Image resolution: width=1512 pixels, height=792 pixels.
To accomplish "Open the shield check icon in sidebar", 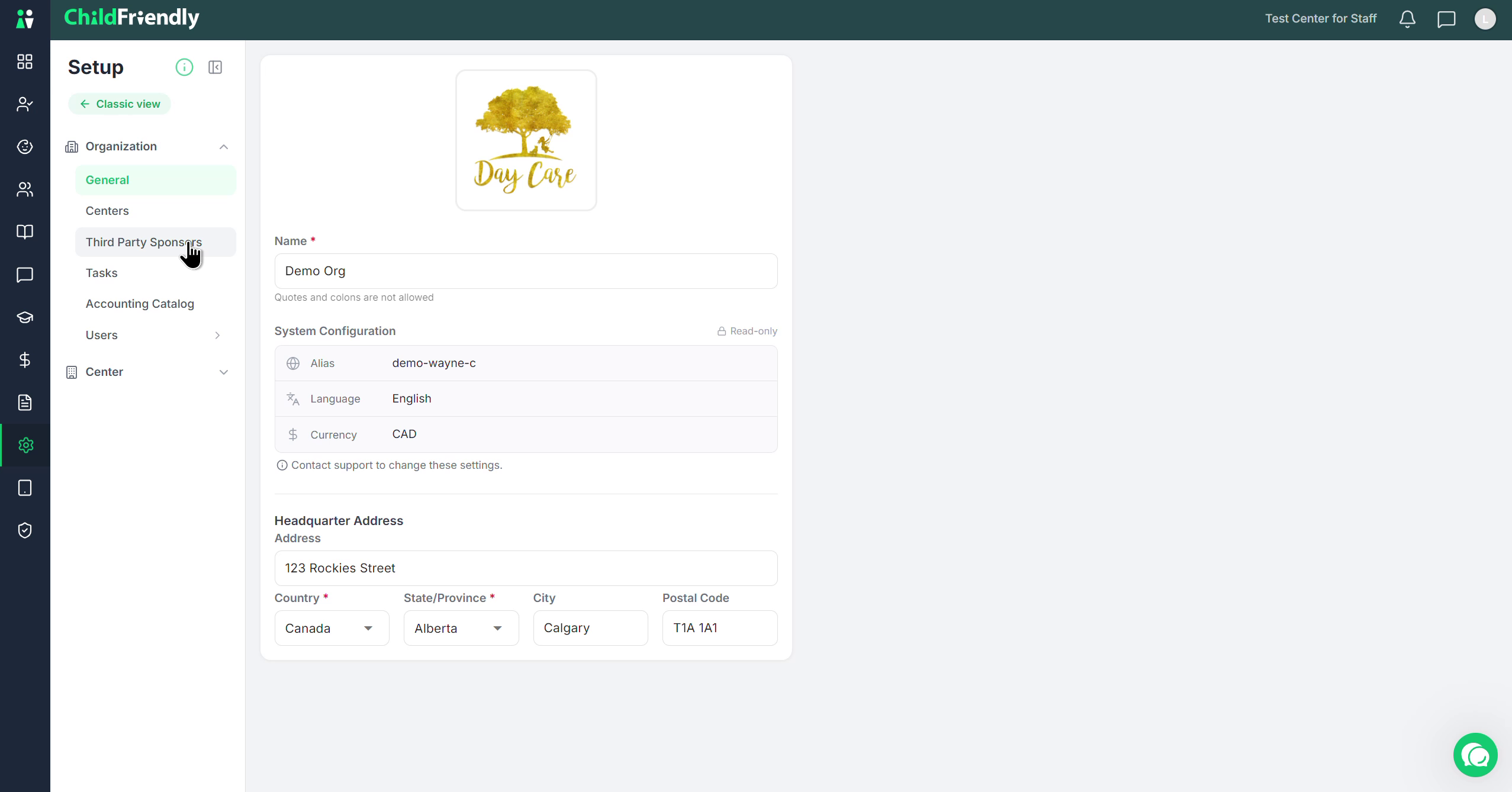I will [25, 530].
